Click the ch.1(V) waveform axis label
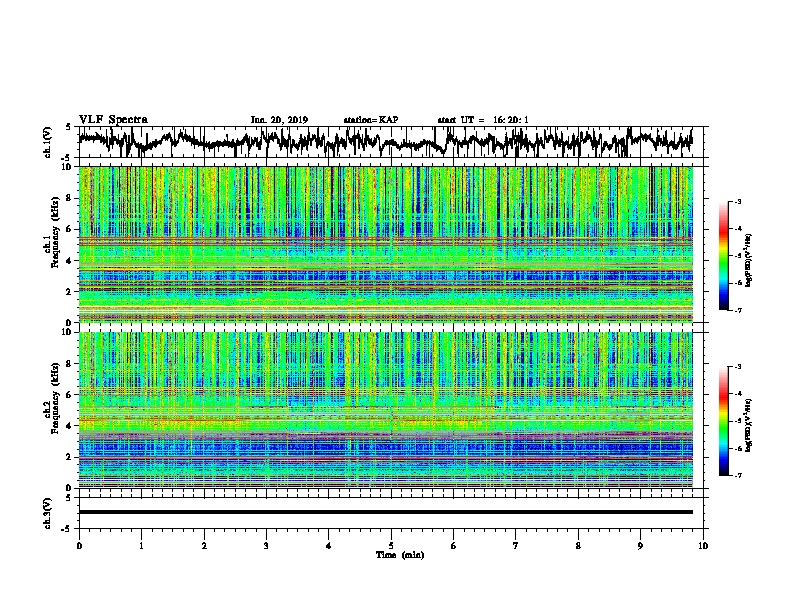792x612 pixels. (x=48, y=142)
